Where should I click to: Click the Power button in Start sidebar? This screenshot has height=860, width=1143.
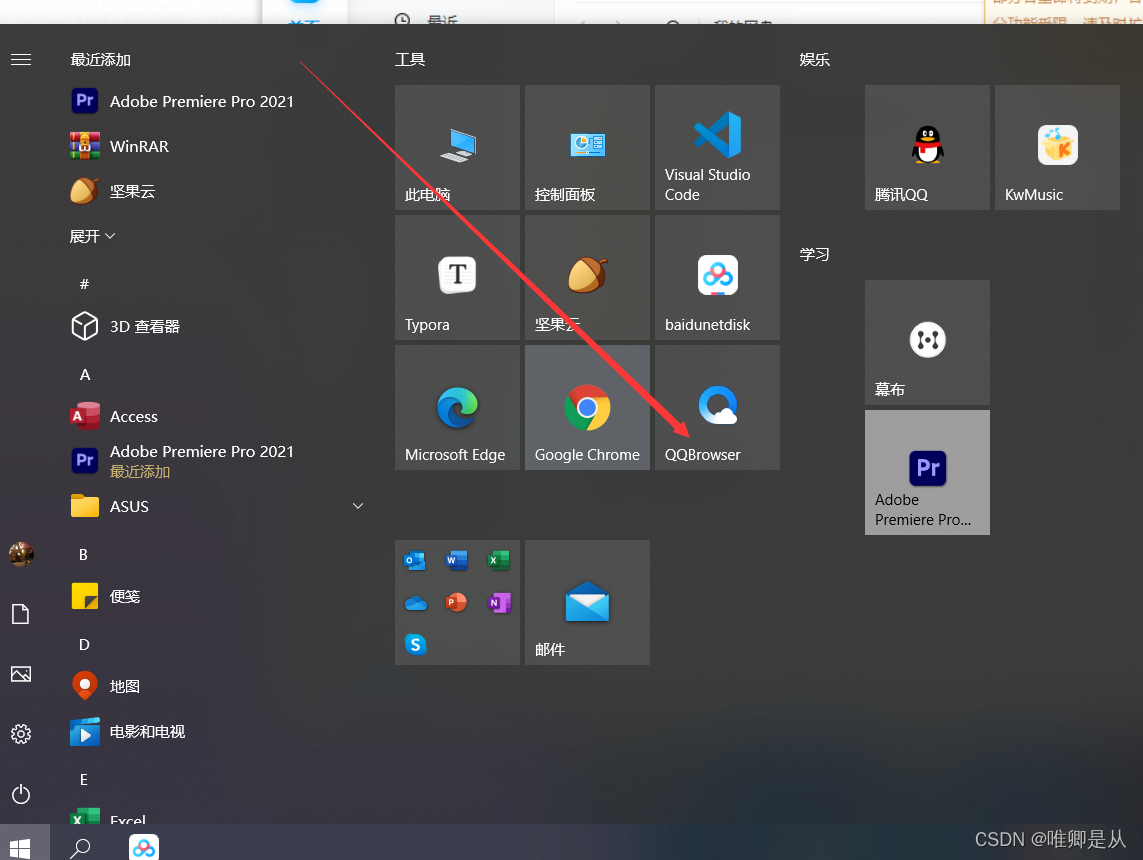[x=21, y=794]
